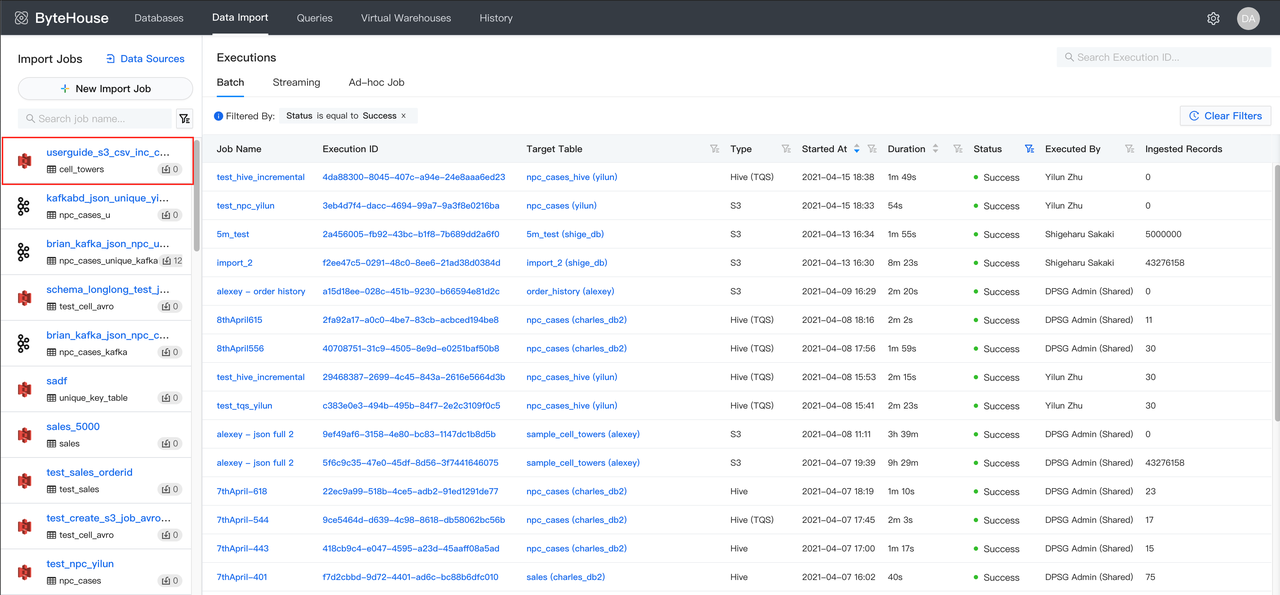Open the Target Table column filter dropdown
Image resolution: width=1280 pixels, height=595 pixels.
(x=714, y=149)
